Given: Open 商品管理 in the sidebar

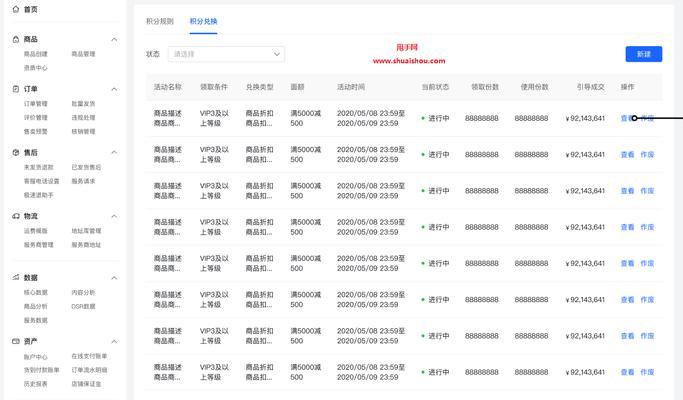Looking at the screenshot, I should point(83,54).
